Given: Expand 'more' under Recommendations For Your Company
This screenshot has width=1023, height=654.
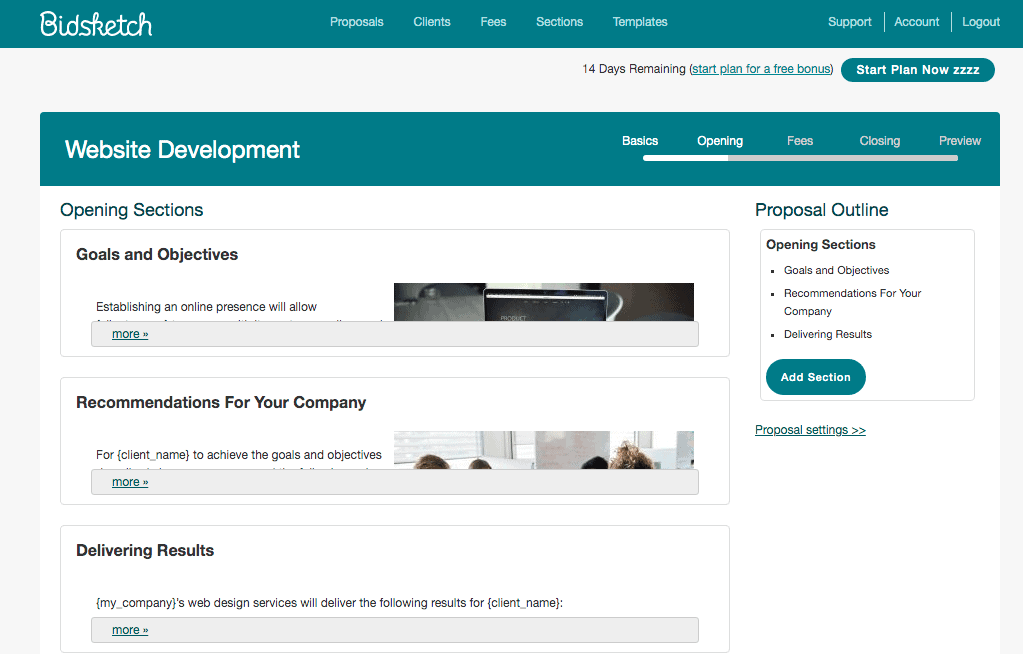Looking at the screenshot, I should pyautogui.click(x=129, y=482).
